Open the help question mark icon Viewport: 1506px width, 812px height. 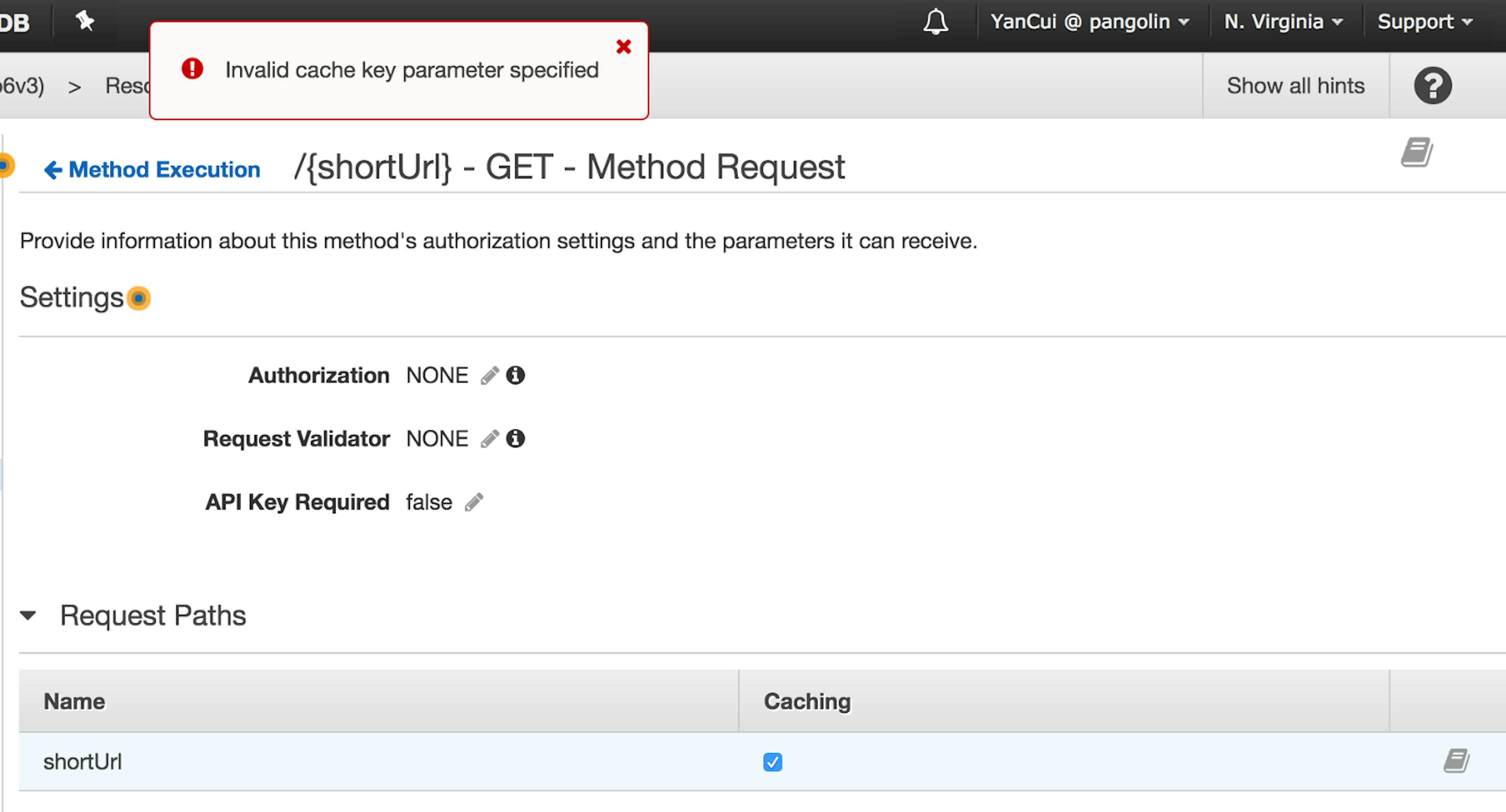[1432, 86]
